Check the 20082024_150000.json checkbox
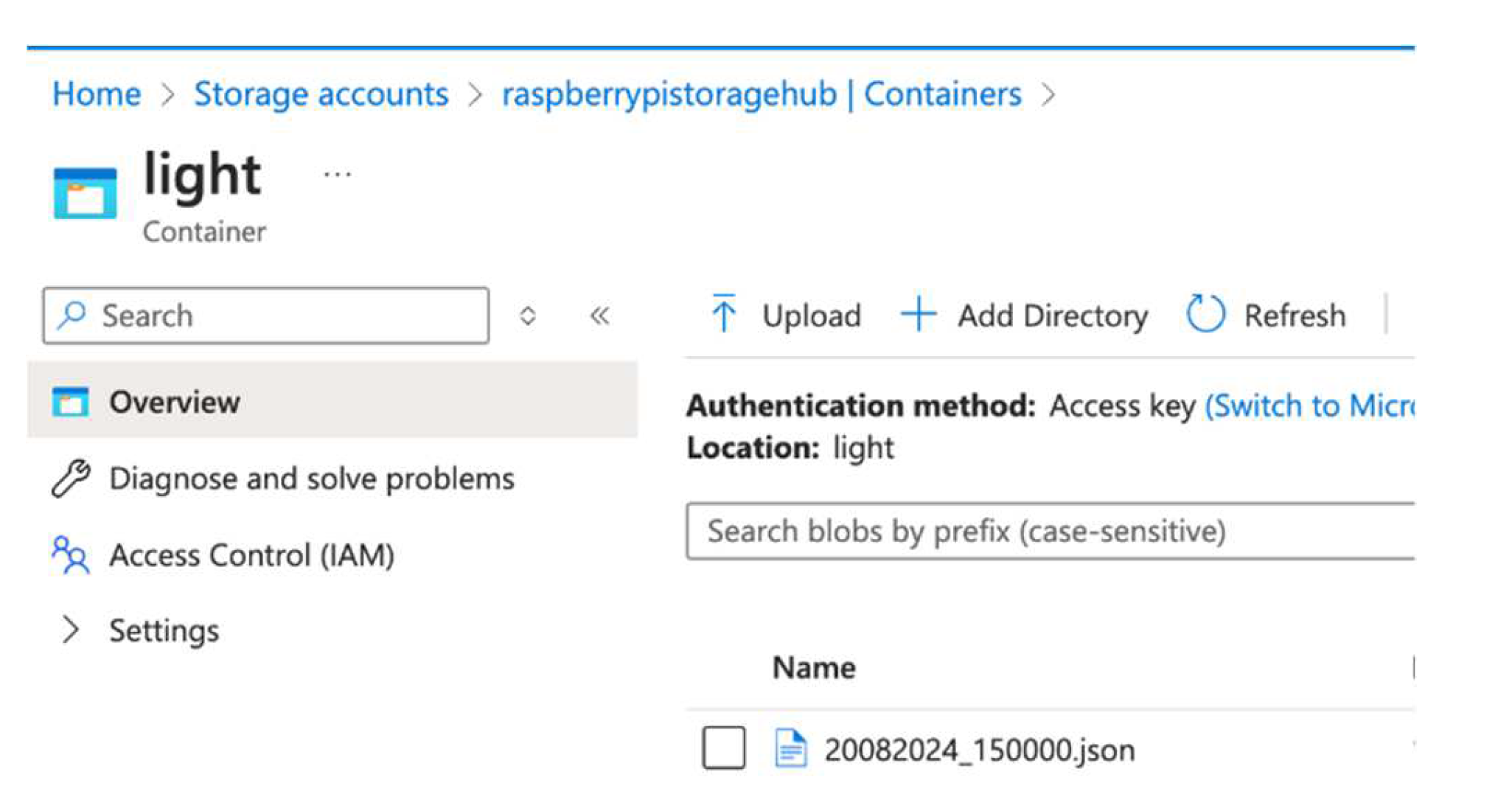 pos(723,748)
